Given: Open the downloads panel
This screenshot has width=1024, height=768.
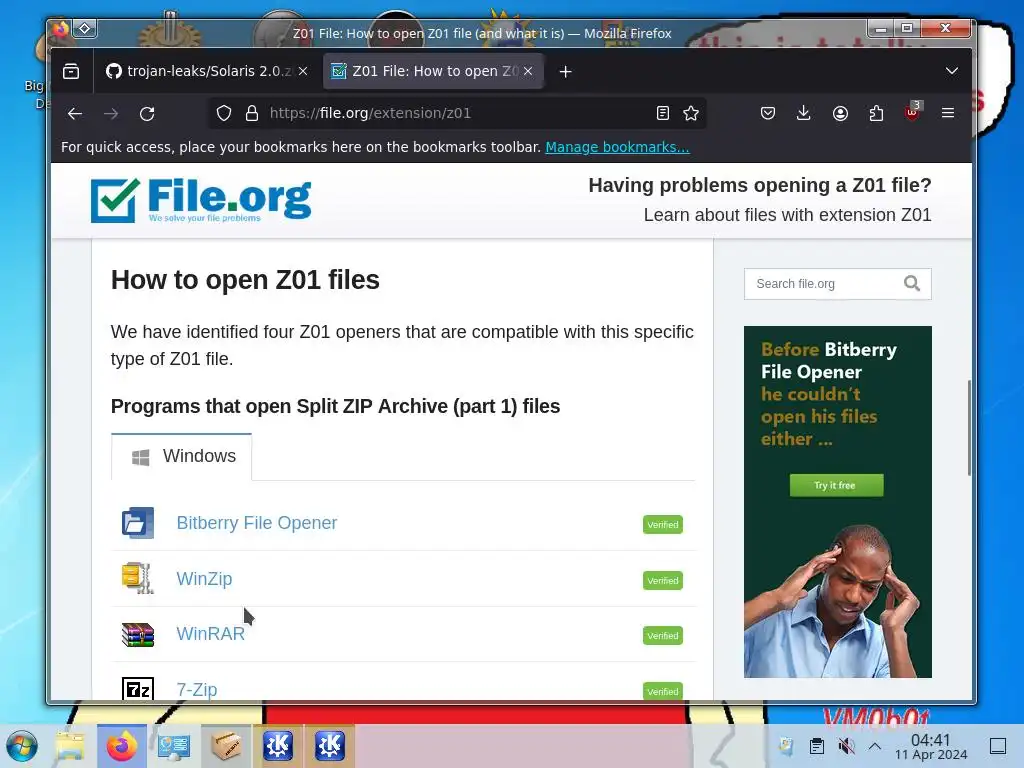Looking at the screenshot, I should [804, 114].
